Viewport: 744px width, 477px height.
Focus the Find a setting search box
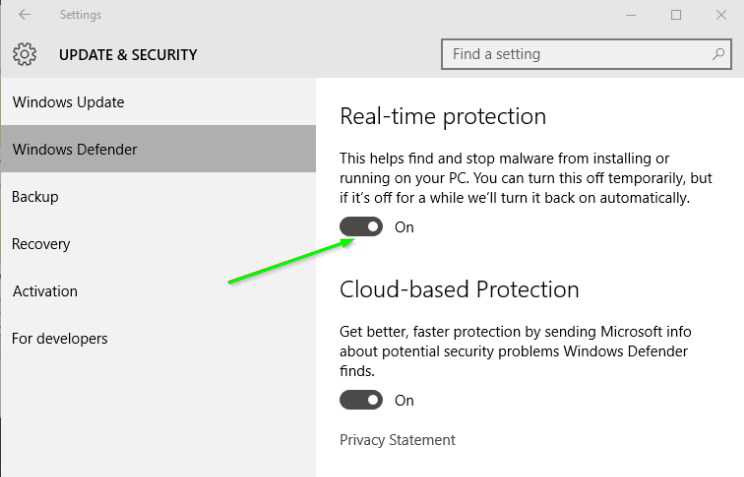click(x=586, y=54)
